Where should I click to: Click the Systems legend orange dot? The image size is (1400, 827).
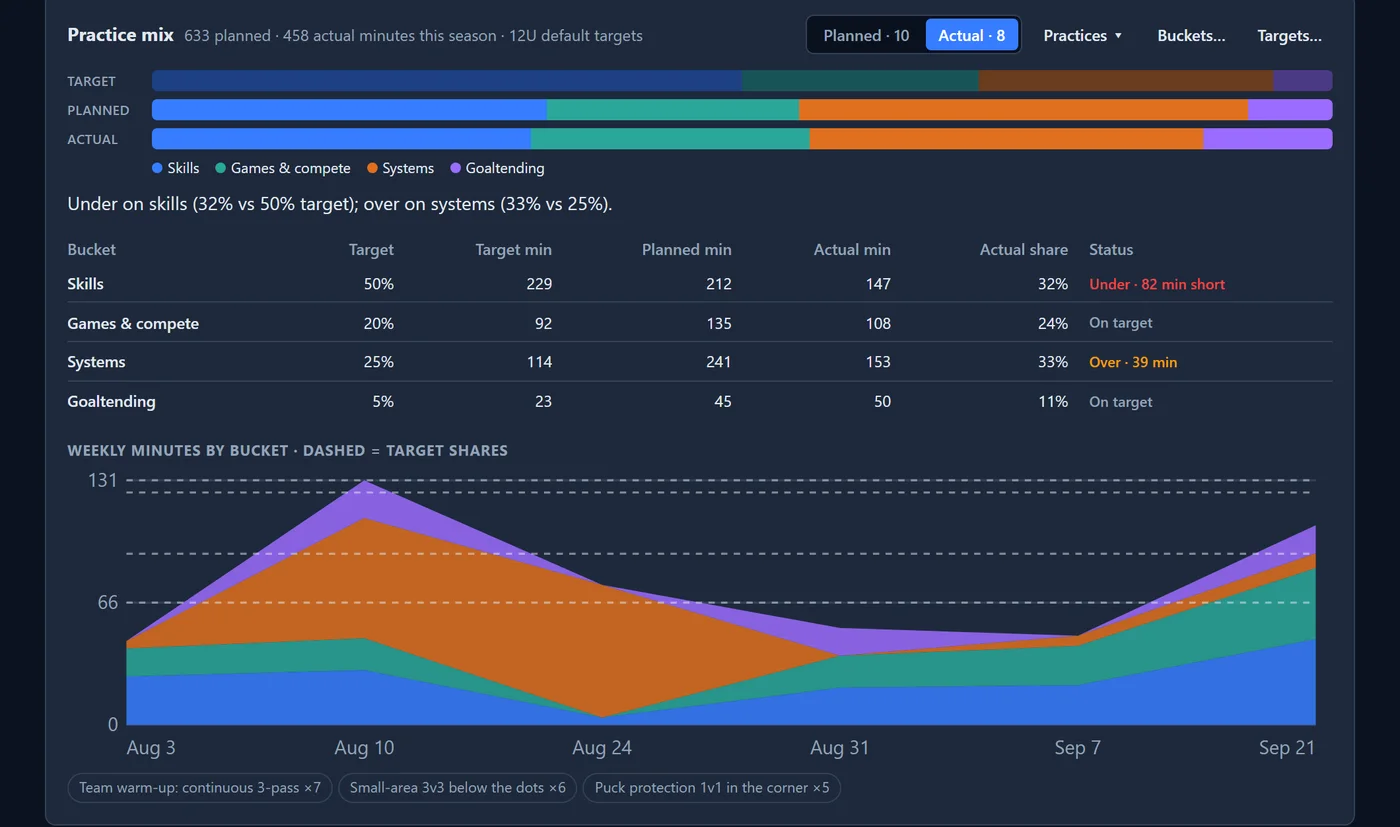tap(372, 168)
